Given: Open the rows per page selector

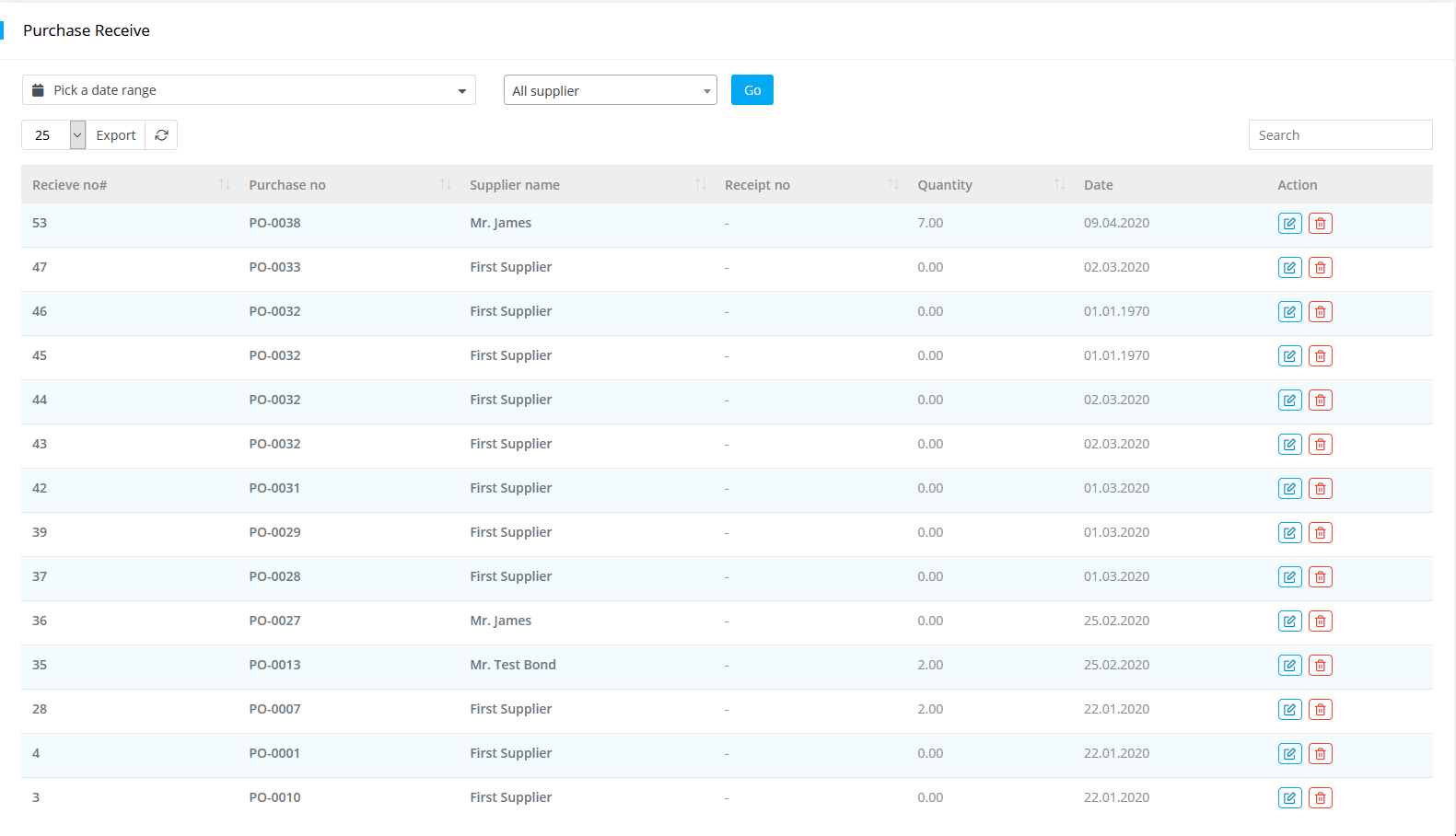Looking at the screenshot, I should click(53, 135).
